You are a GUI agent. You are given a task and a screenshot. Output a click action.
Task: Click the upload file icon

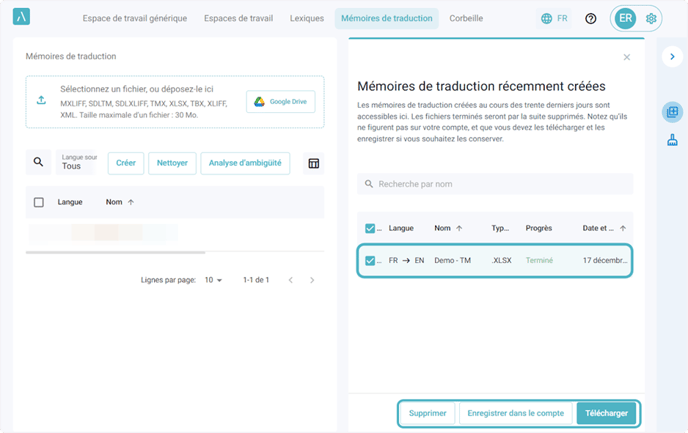click(x=41, y=100)
